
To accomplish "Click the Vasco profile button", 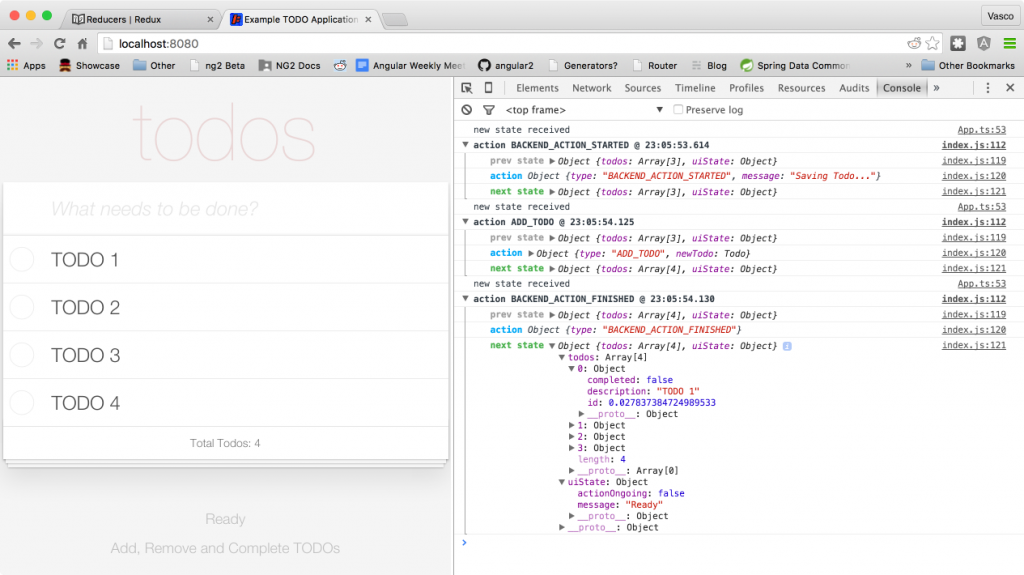I will [1000, 16].
